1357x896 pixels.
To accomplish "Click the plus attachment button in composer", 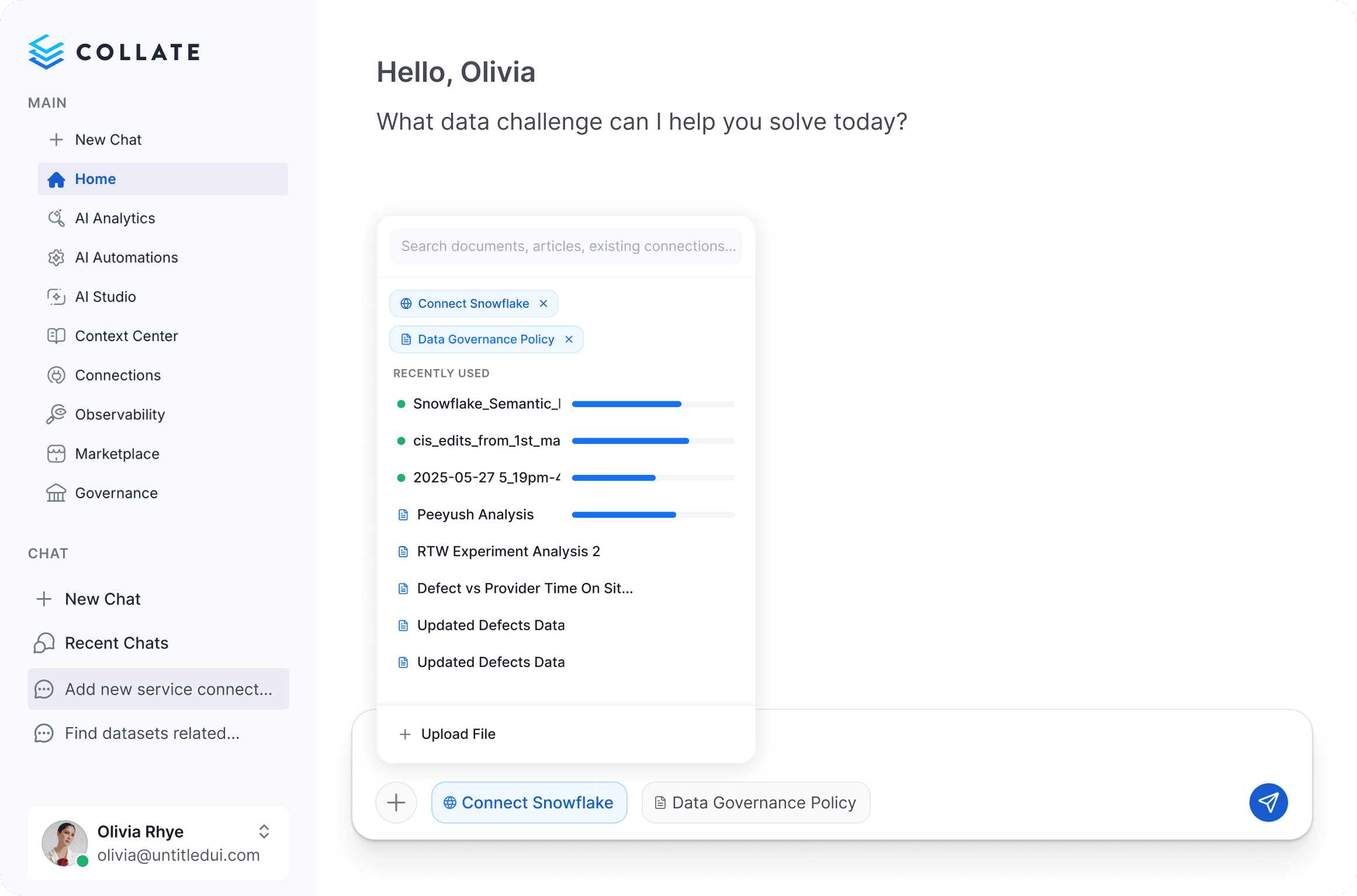I will tap(396, 803).
